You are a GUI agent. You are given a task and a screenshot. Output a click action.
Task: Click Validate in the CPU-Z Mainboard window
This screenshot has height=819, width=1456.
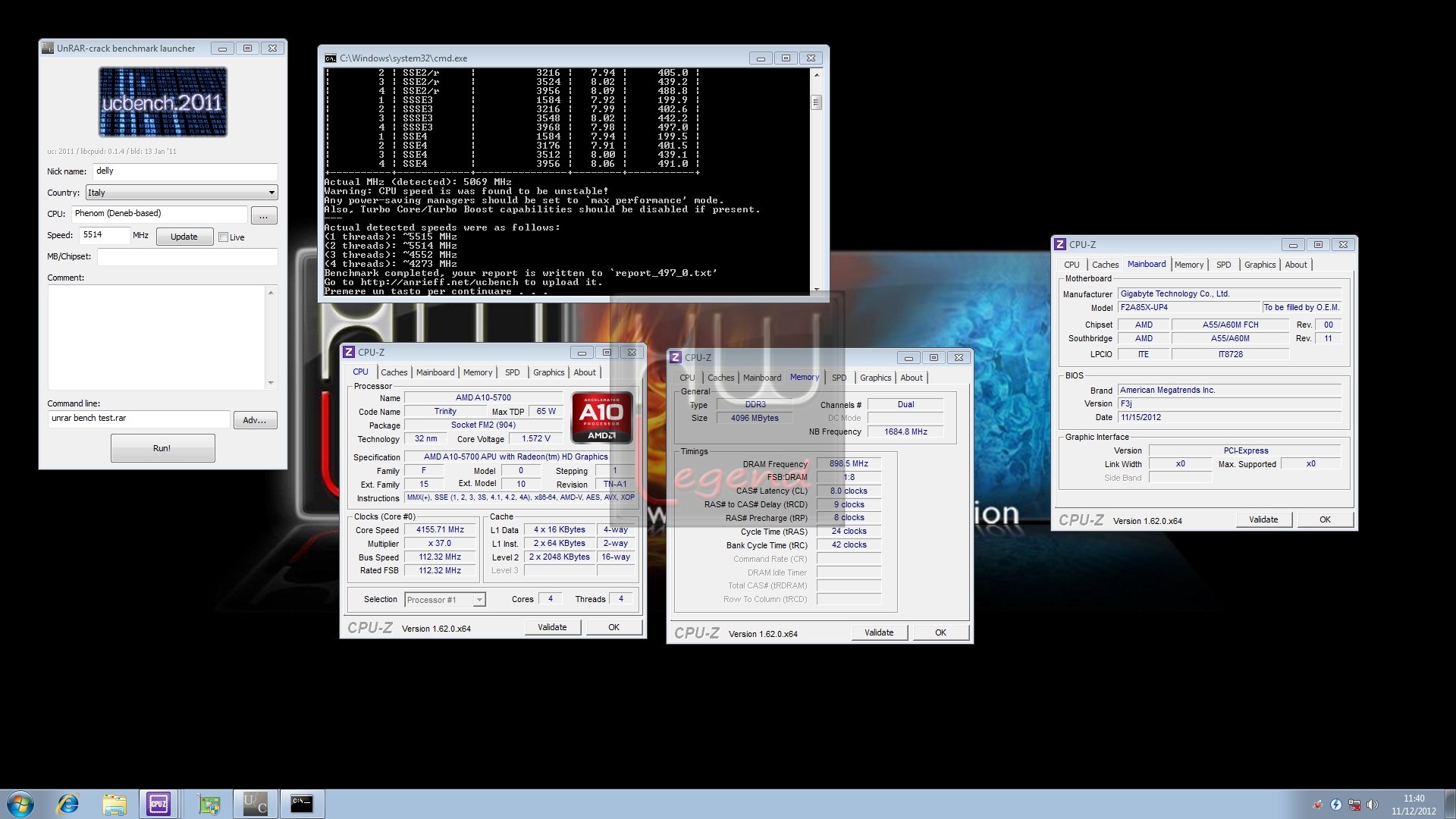[1263, 519]
